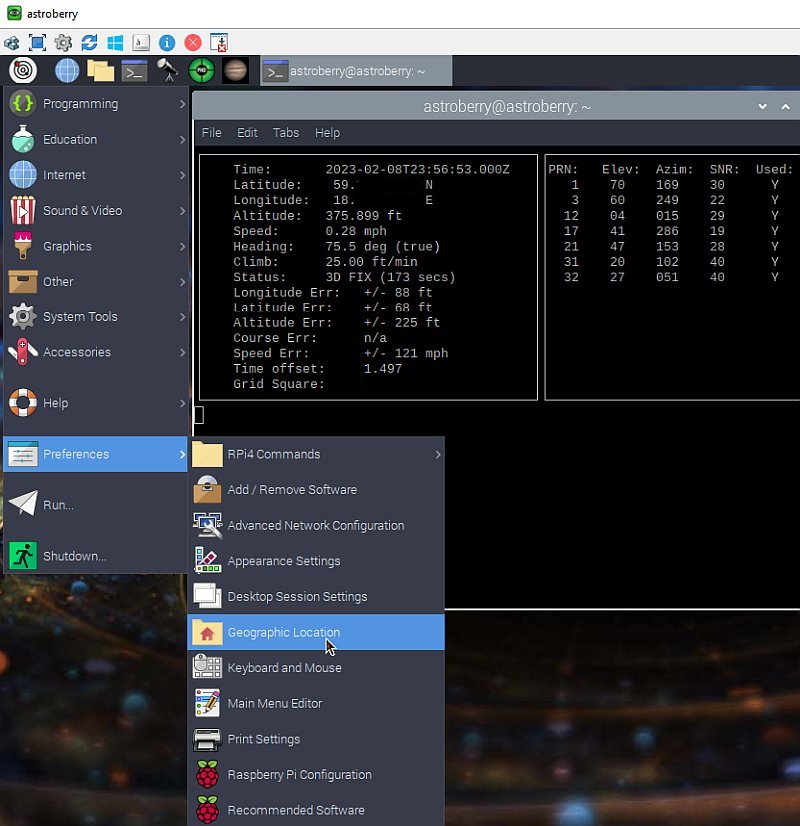Click the terminal titlebar down chevron button
The width and height of the screenshot is (800, 826).
tap(762, 106)
